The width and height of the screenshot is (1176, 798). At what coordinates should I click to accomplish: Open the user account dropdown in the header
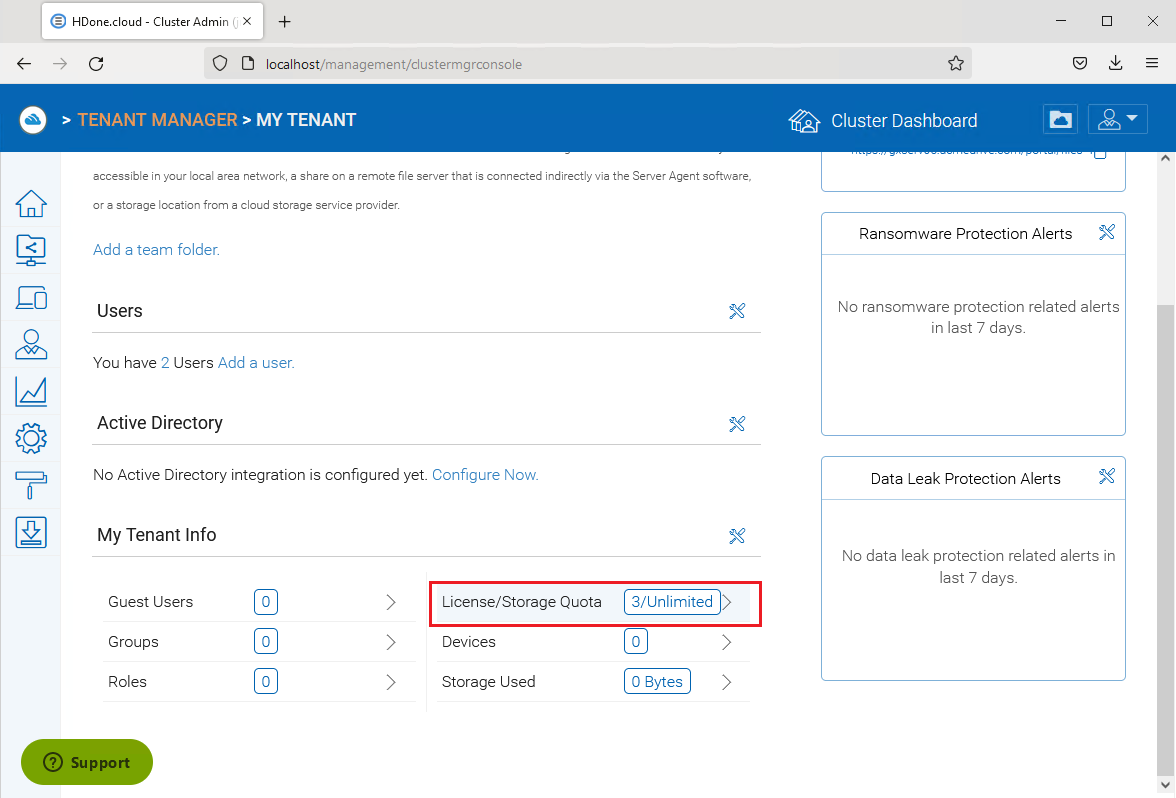[x=1117, y=118]
